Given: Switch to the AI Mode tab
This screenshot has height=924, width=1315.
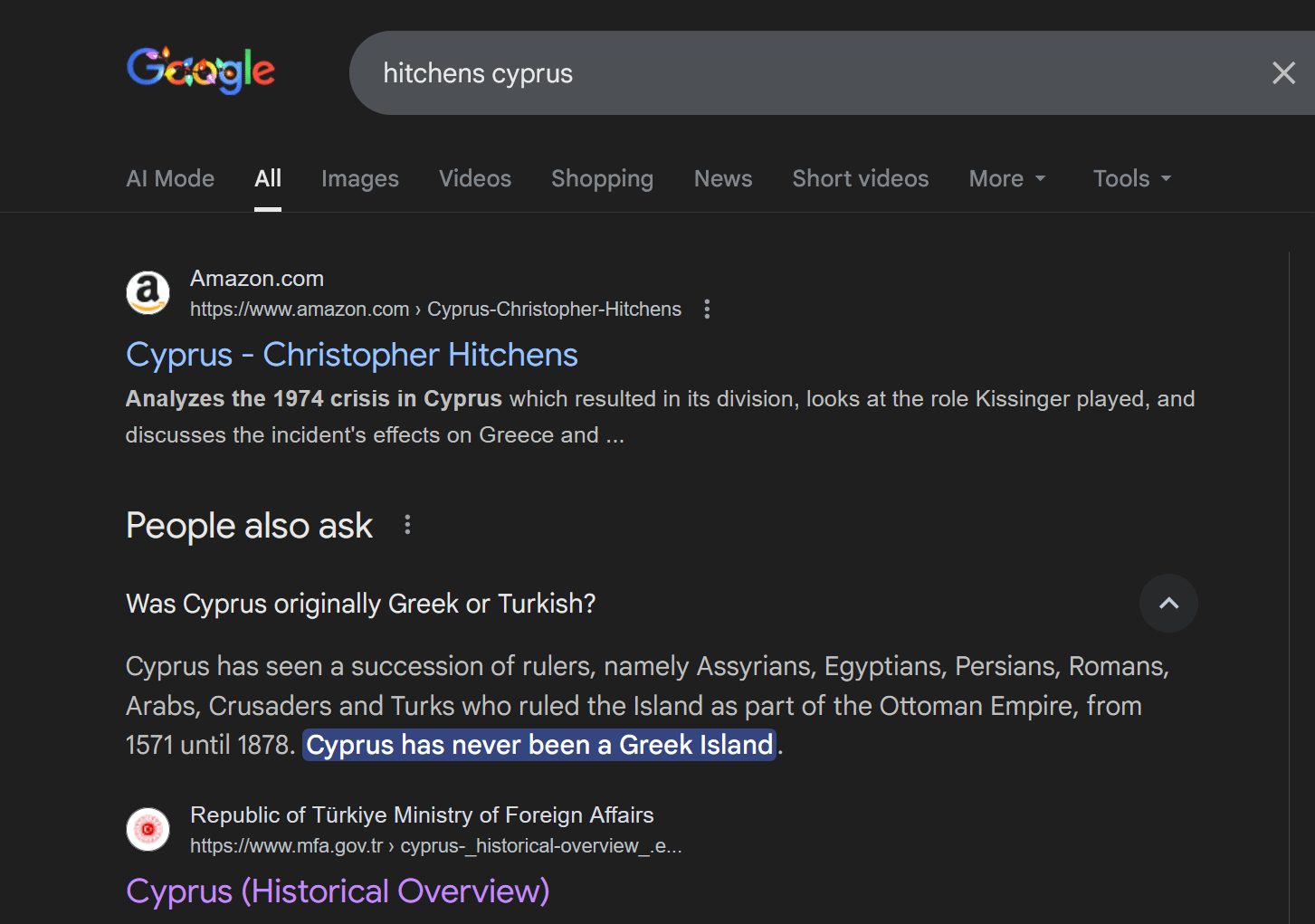Looking at the screenshot, I should pyautogui.click(x=170, y=179).
